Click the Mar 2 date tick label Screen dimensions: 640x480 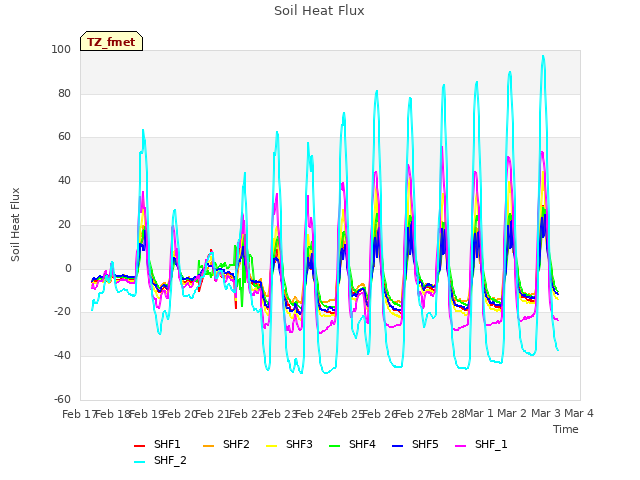[x=512, y=414]
